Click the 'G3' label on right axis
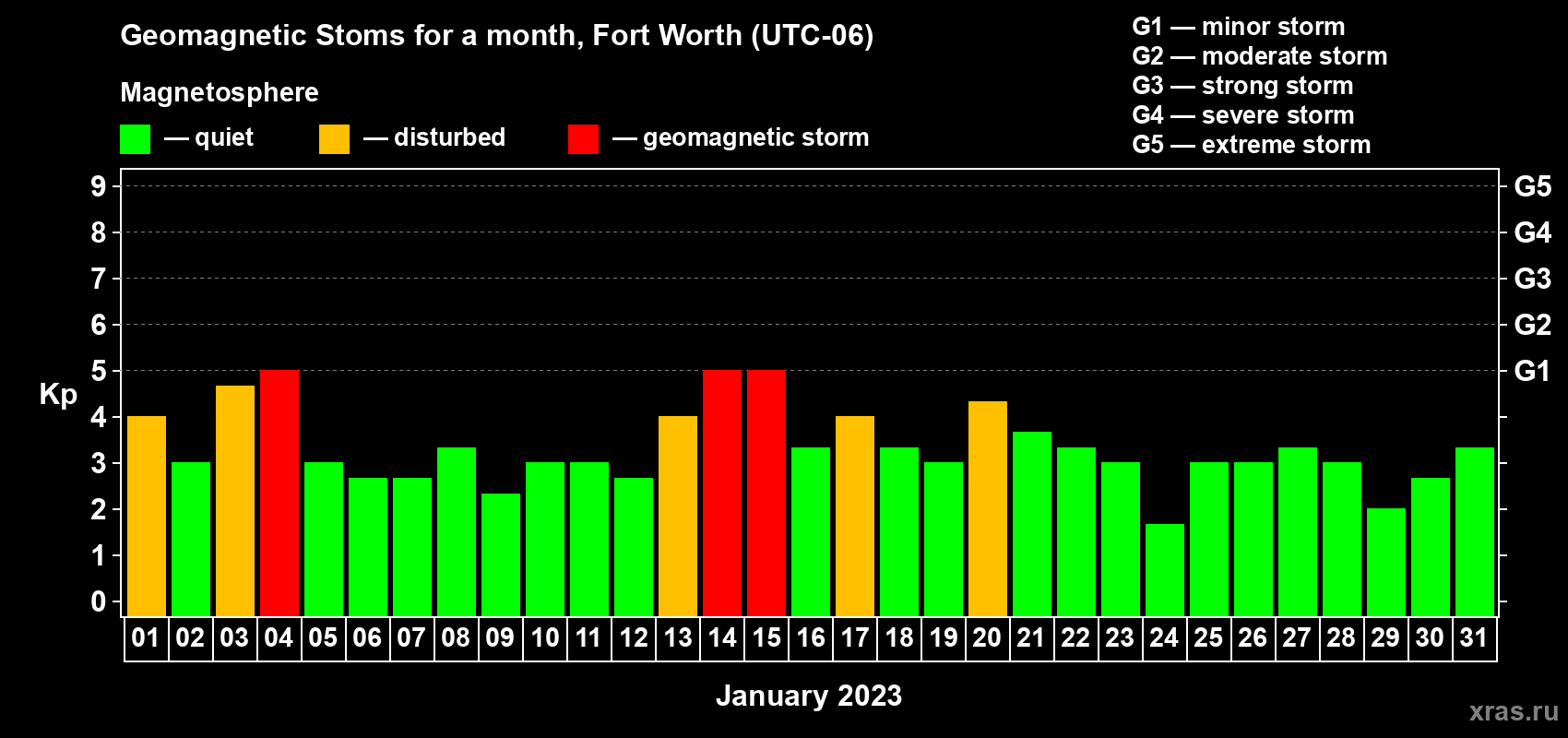The width and height of the screenshot is (1568, 738). coord(1533,279)
